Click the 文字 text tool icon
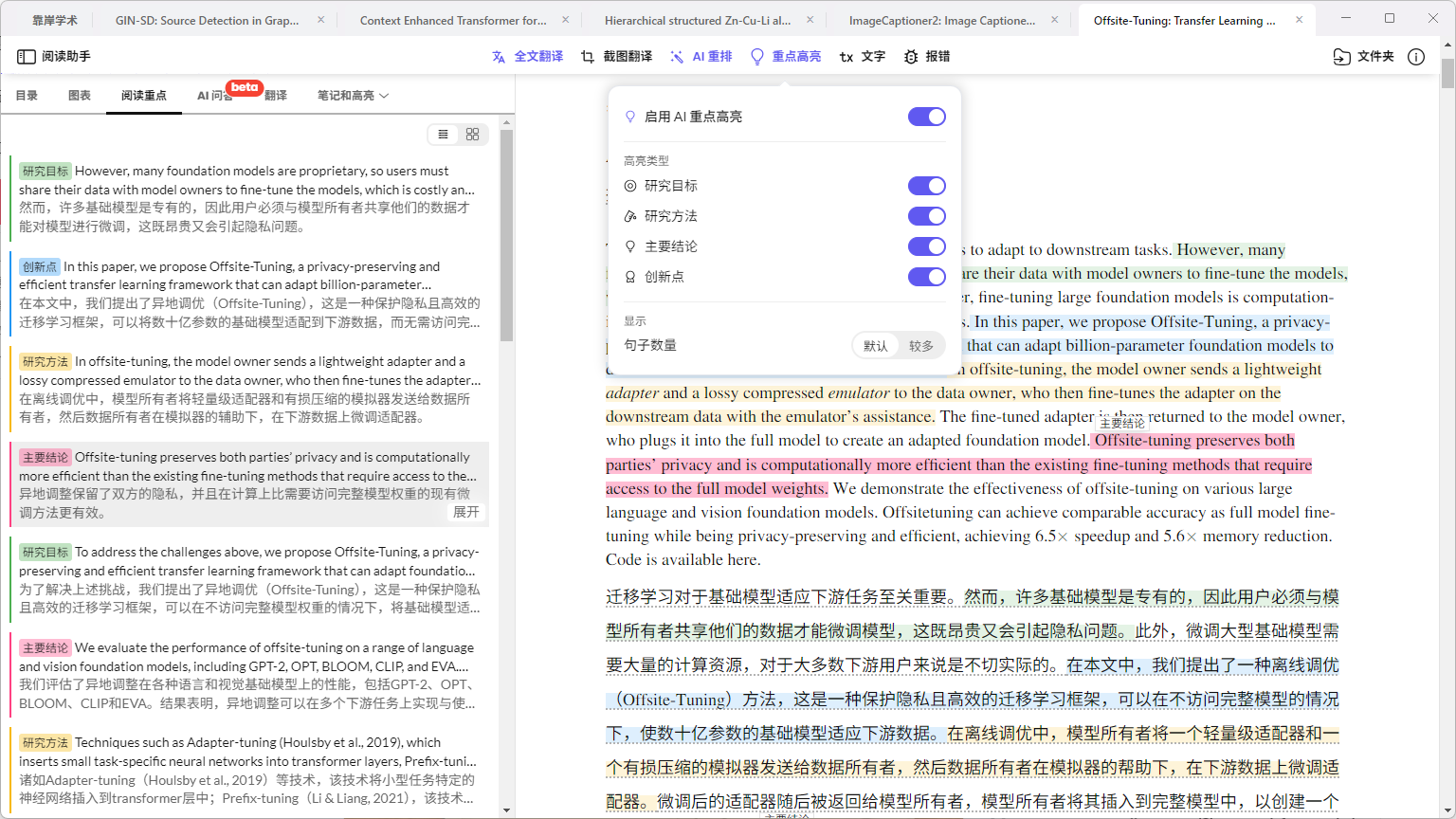Image resolution: width=1456 pixels, height=819 pixels. click(846, 57)
